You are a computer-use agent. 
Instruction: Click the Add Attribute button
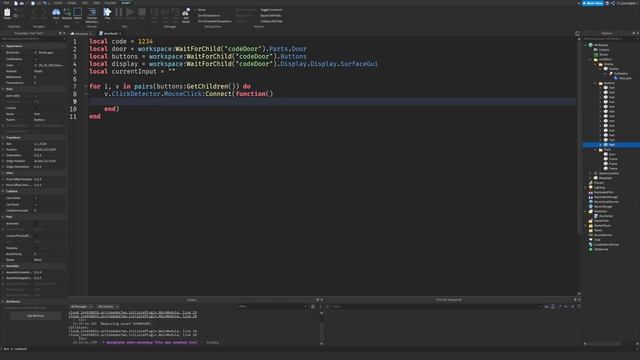35,316
